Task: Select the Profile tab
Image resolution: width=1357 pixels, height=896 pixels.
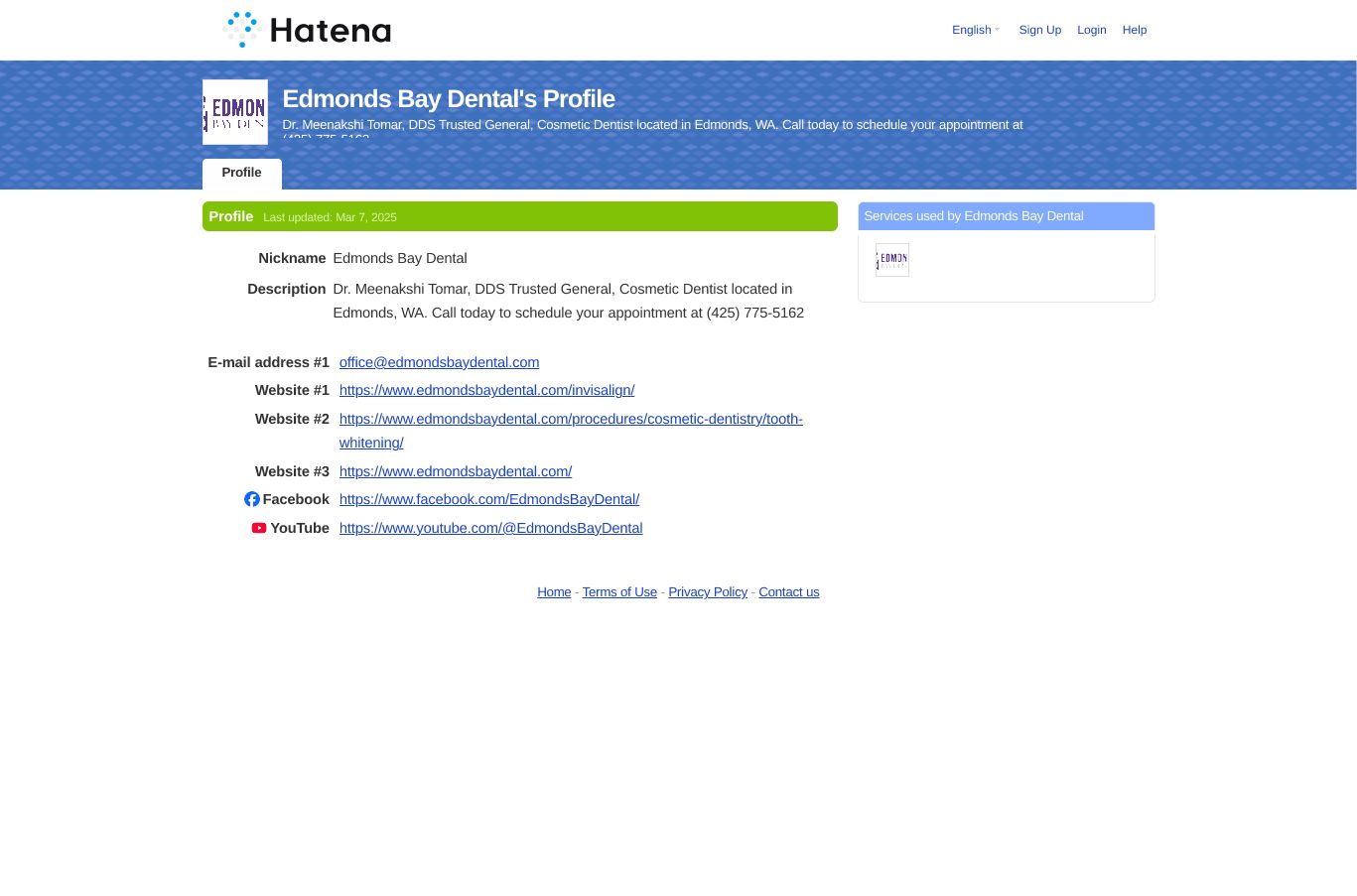Action: point(241,173)
